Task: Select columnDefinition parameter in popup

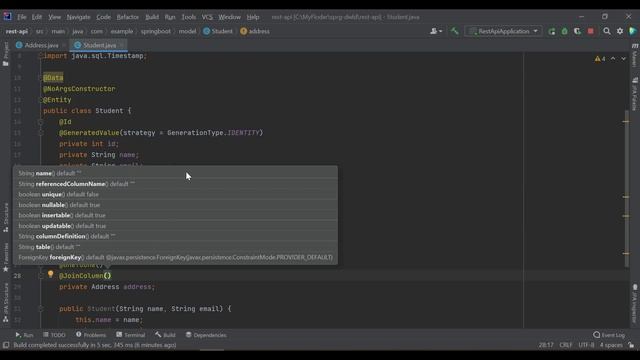Action: [x=175, y=236]
